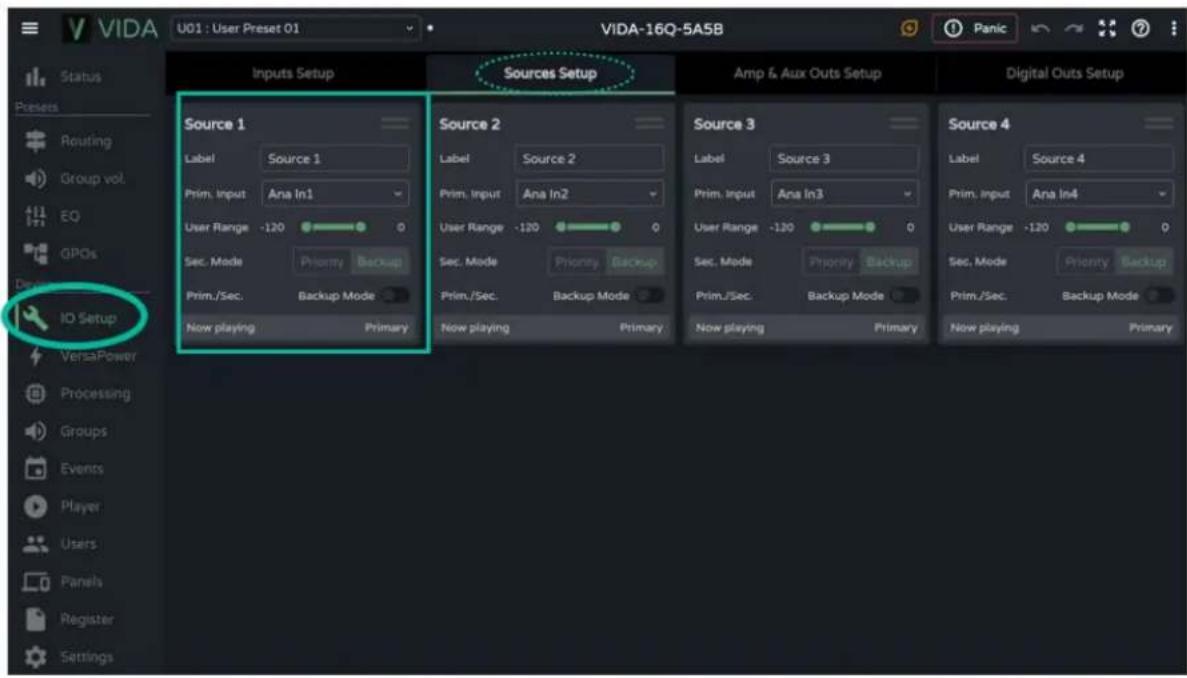This screenshot has height=678, width=1187.
Task: Toggle Source 2 Backup Mode switch
Action: pyautogui.click(x=650, y=295)
